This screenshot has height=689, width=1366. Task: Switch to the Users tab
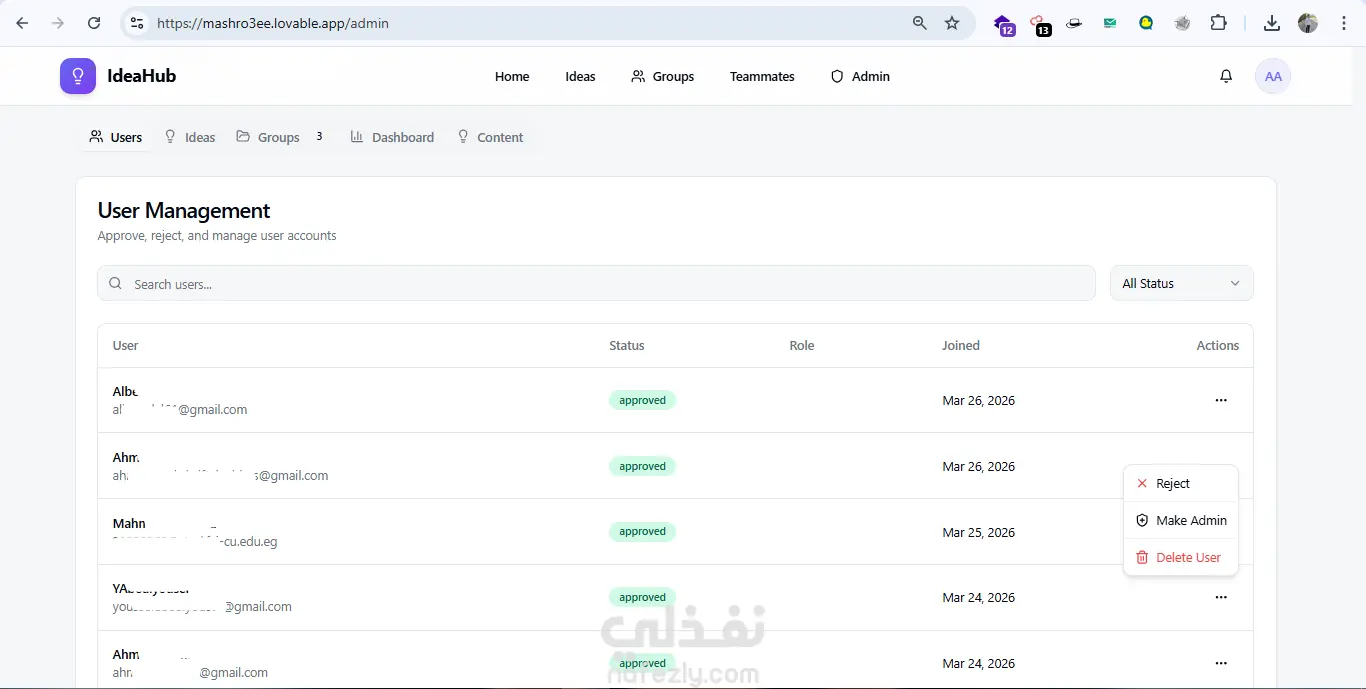[116, 137]
